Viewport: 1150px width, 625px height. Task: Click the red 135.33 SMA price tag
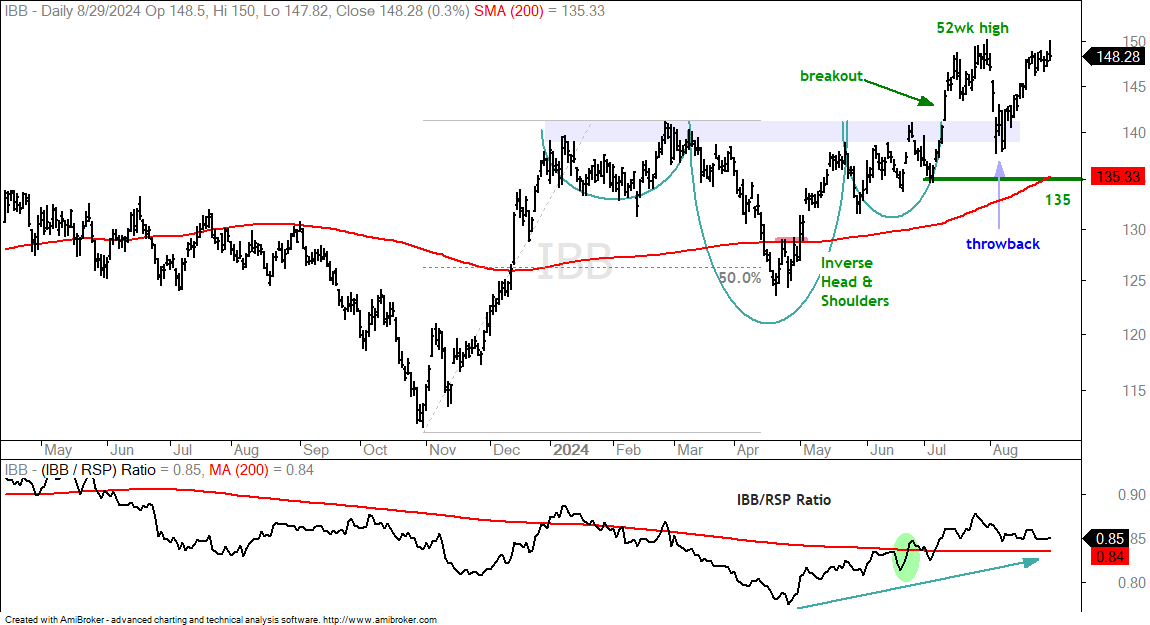click(x=1117, y=177)
